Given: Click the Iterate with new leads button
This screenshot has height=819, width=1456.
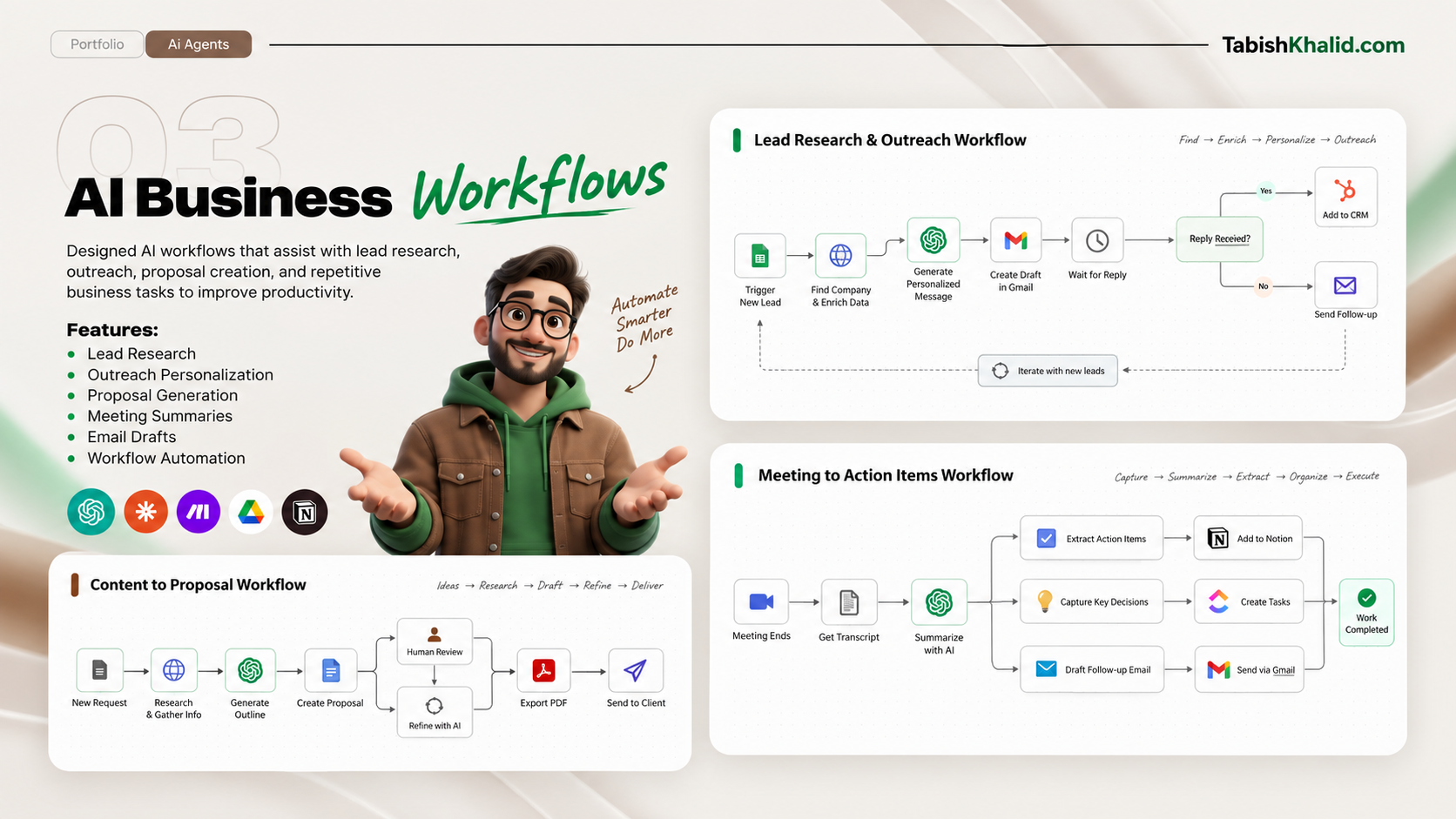Looking at the screenshot, I should click(x=1048, y=371).
